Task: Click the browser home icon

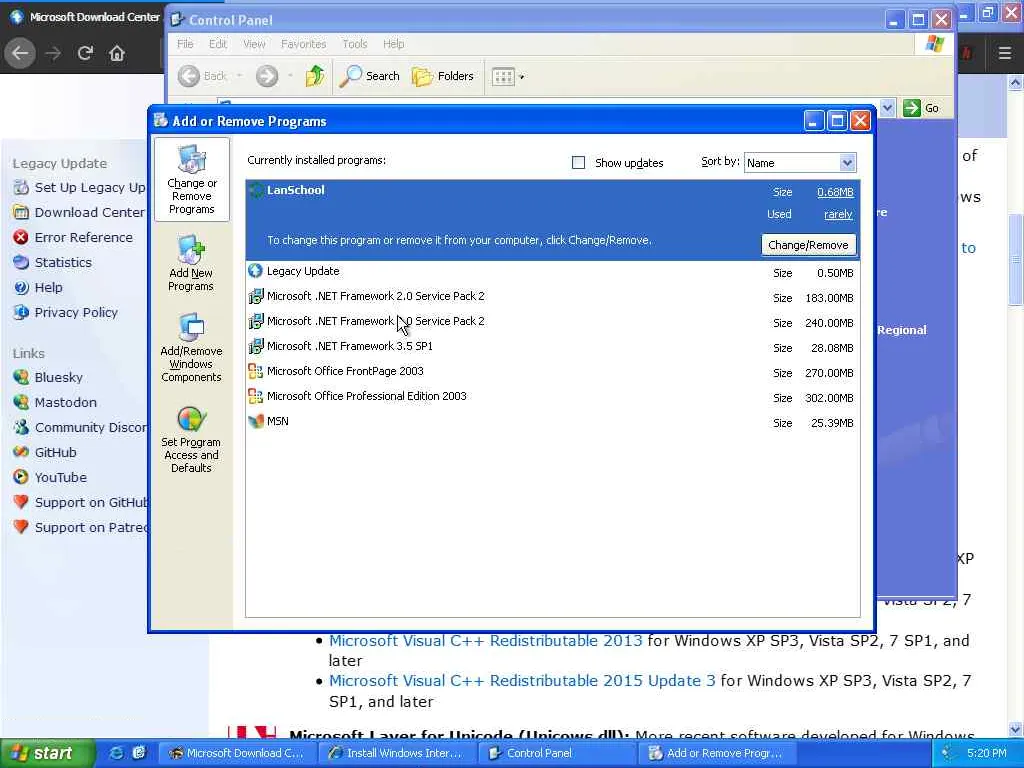Action: 117,53
